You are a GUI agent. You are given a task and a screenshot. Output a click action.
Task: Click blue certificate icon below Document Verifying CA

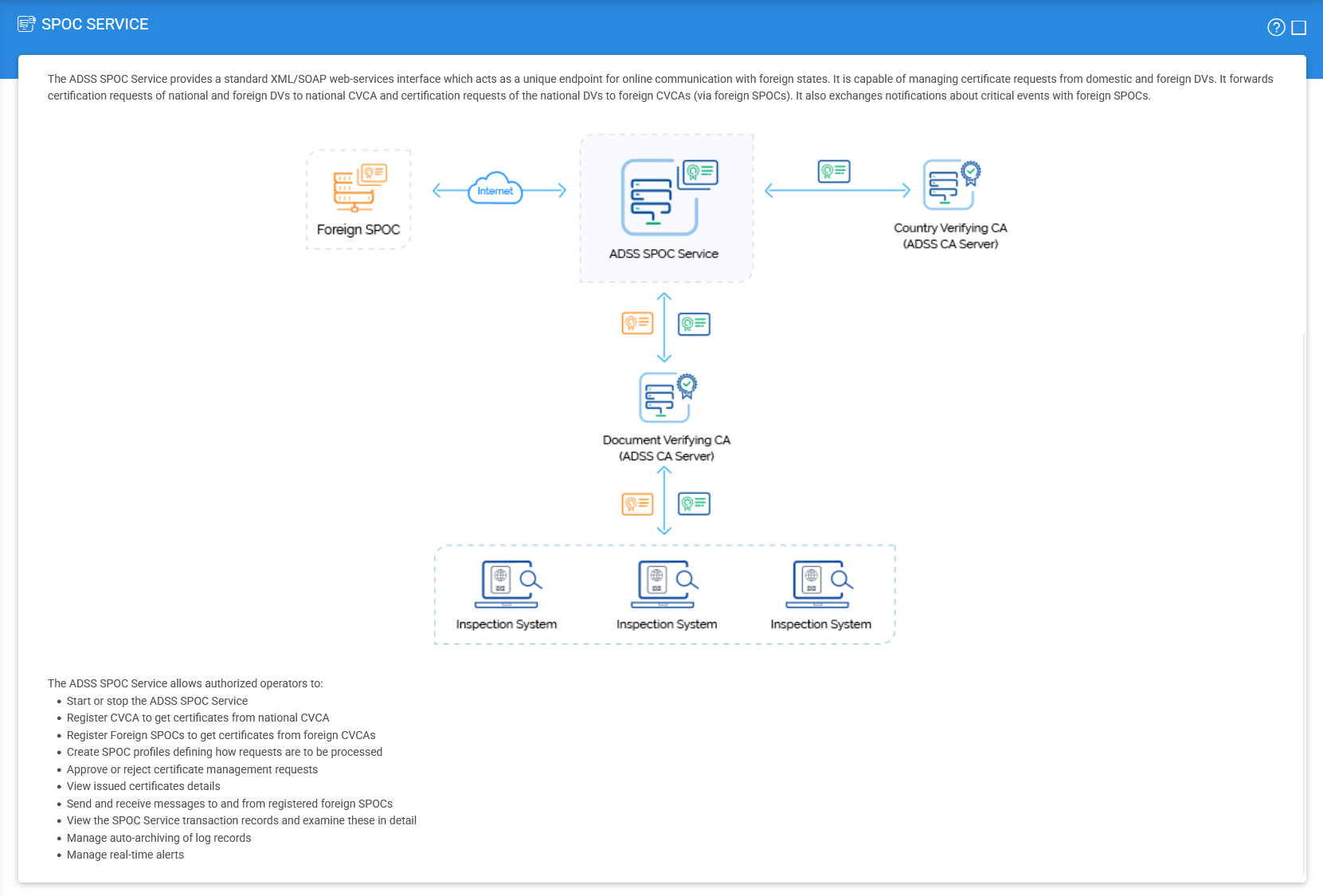pyautogui.click(x=694, y=503)
